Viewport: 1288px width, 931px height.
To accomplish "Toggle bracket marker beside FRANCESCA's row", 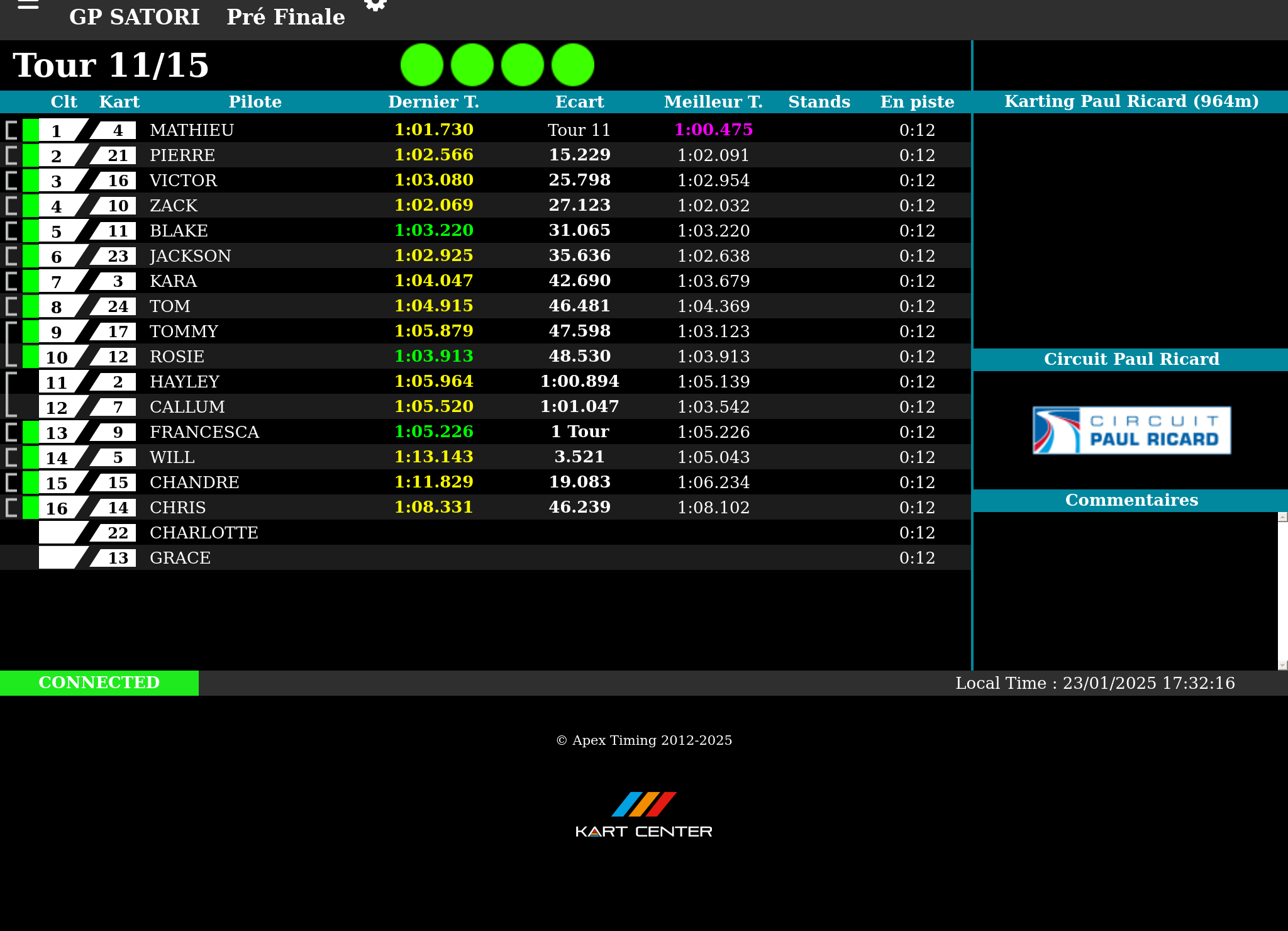I will click(11, 432).
